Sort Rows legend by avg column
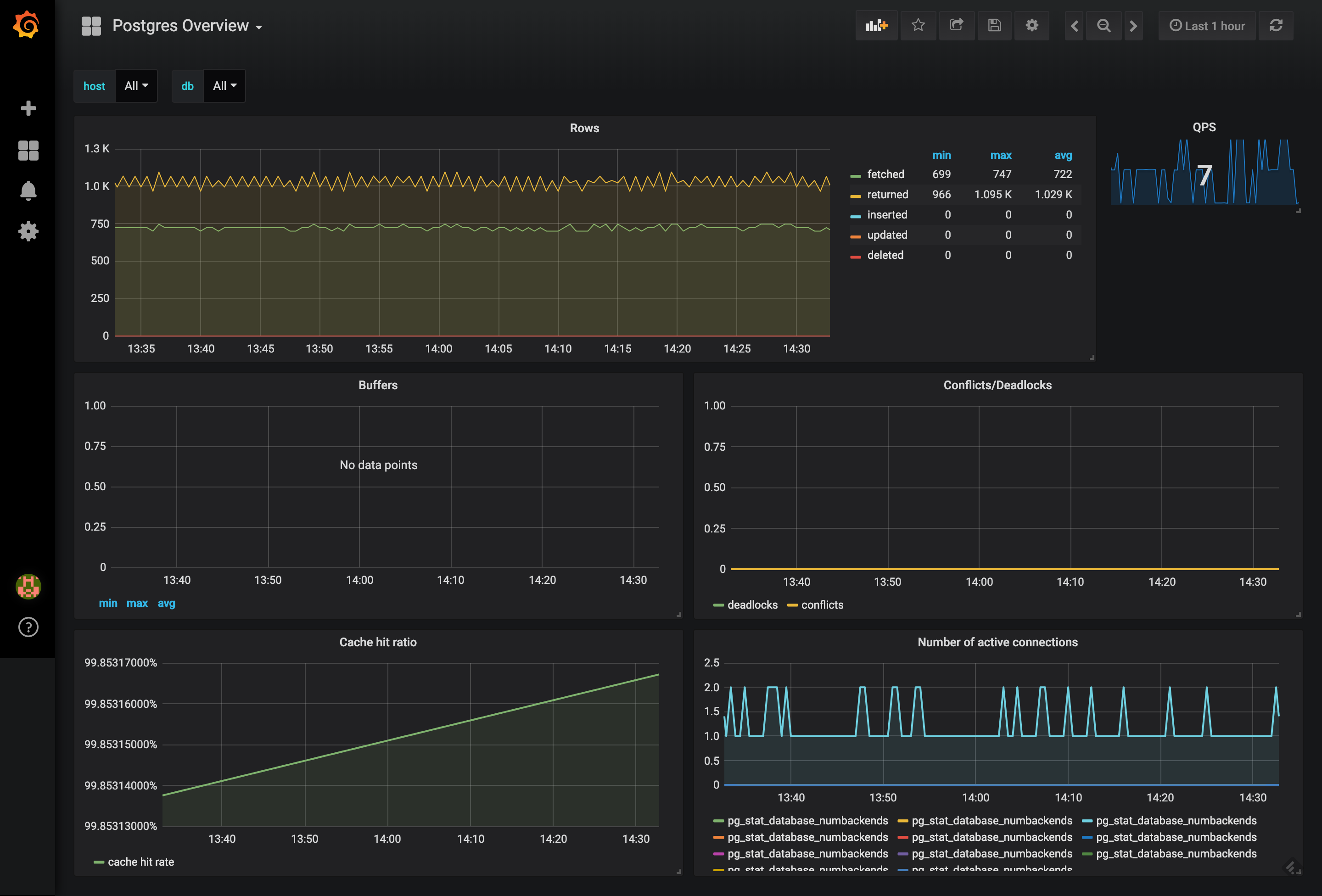 point(1063,155)
